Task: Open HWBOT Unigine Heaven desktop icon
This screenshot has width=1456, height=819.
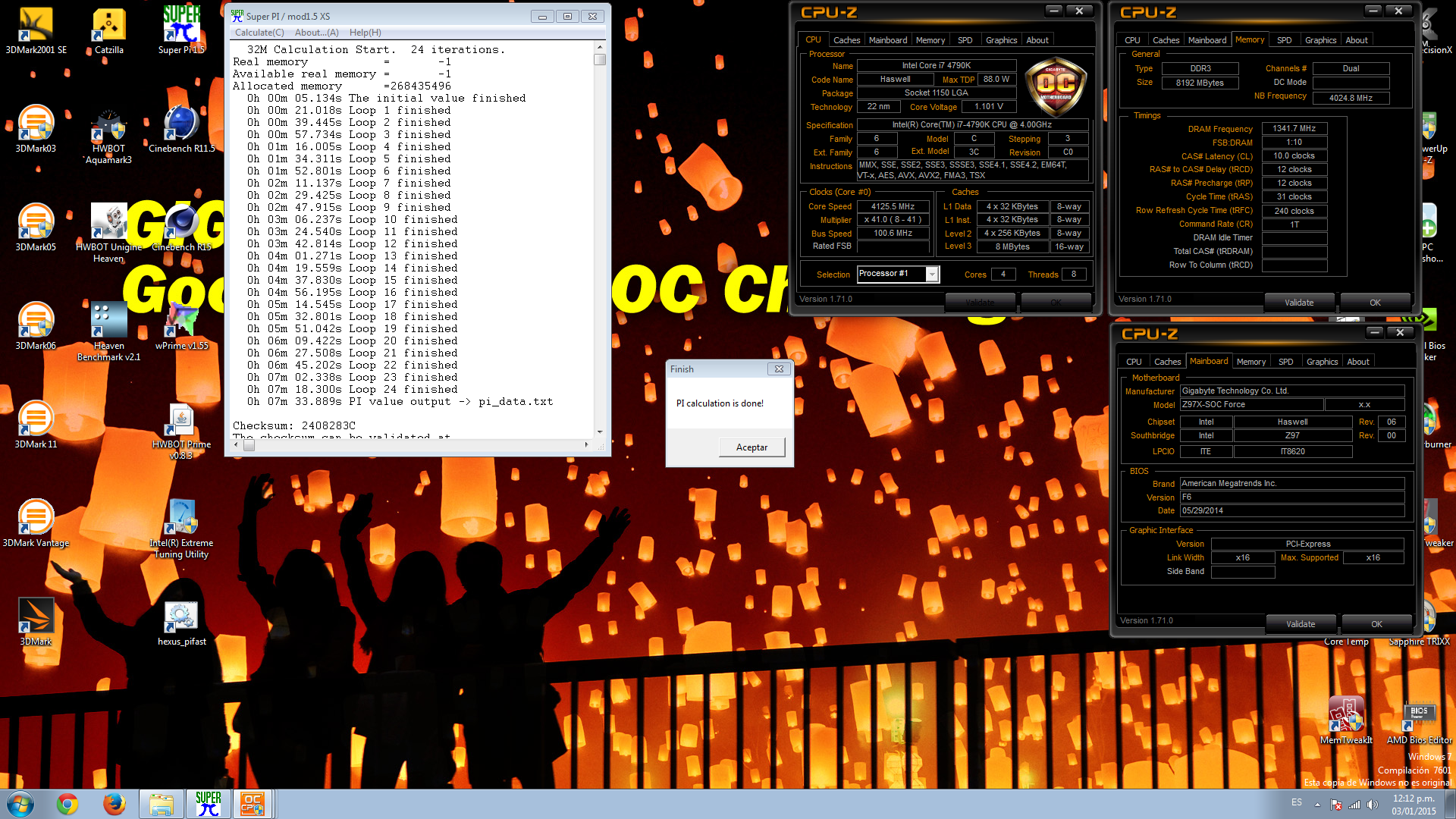Action: point(108,233)
